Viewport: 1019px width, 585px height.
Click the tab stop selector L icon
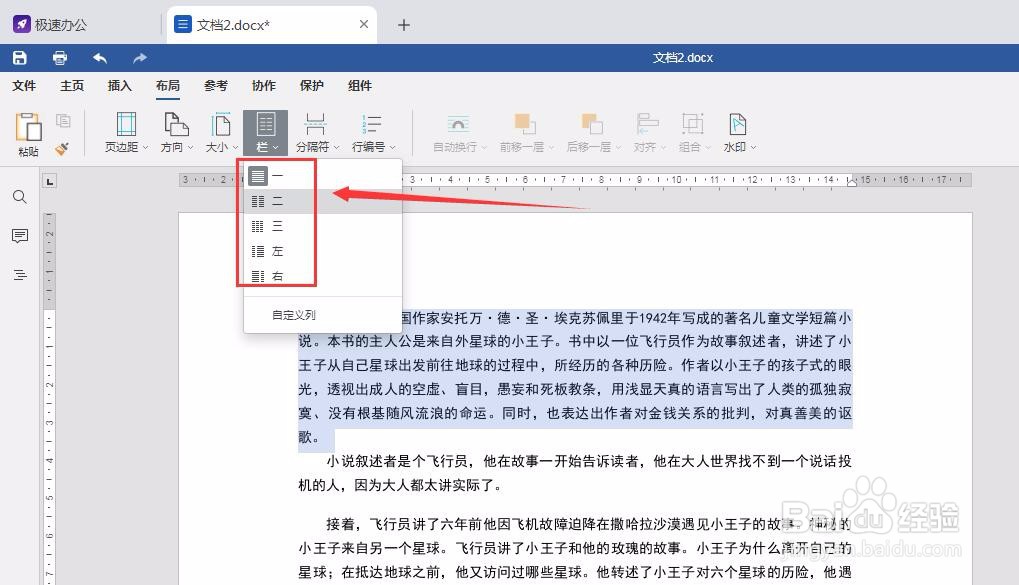point(50,181)
